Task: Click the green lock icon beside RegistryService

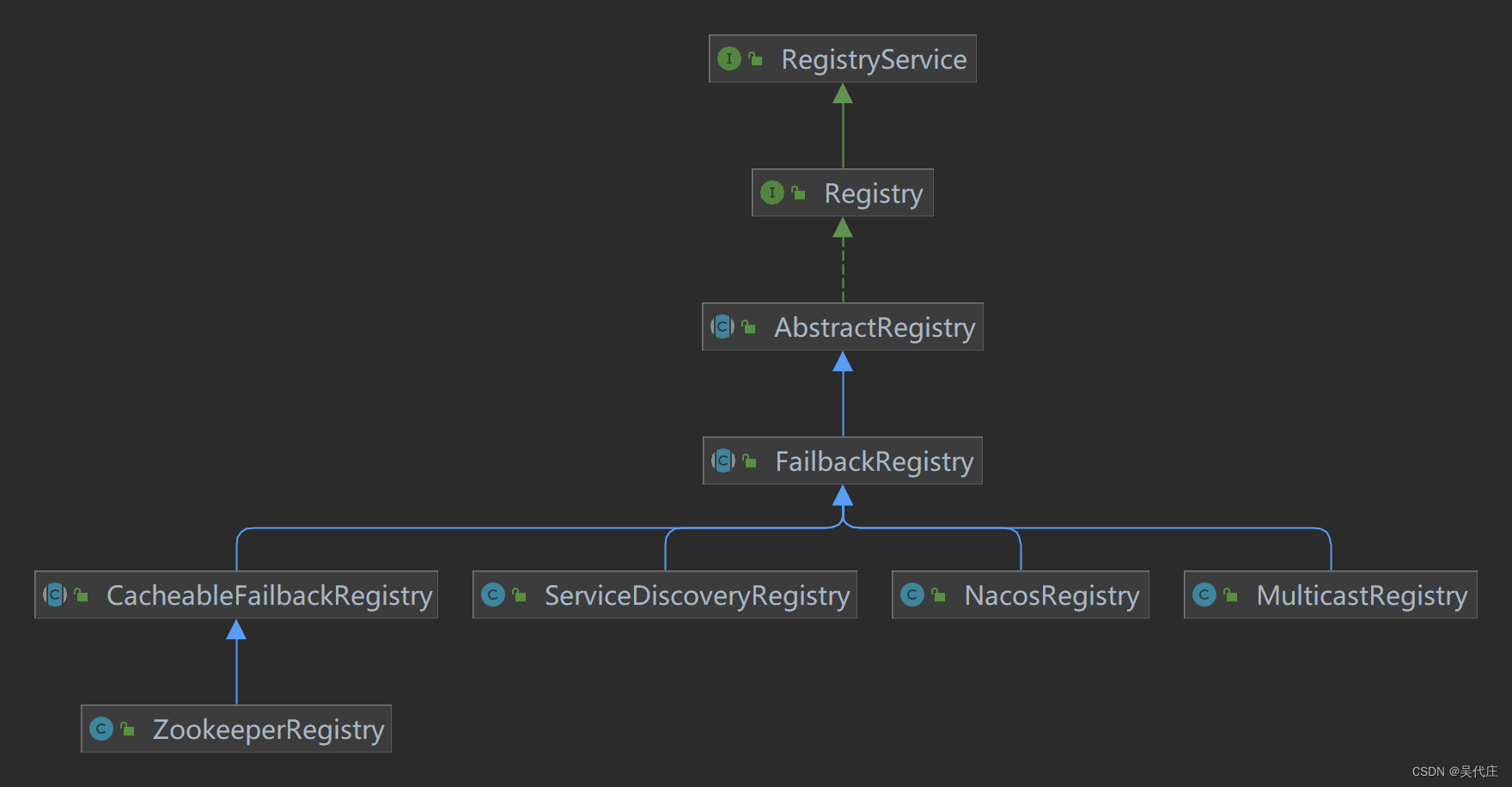Action: coord(755,58)
